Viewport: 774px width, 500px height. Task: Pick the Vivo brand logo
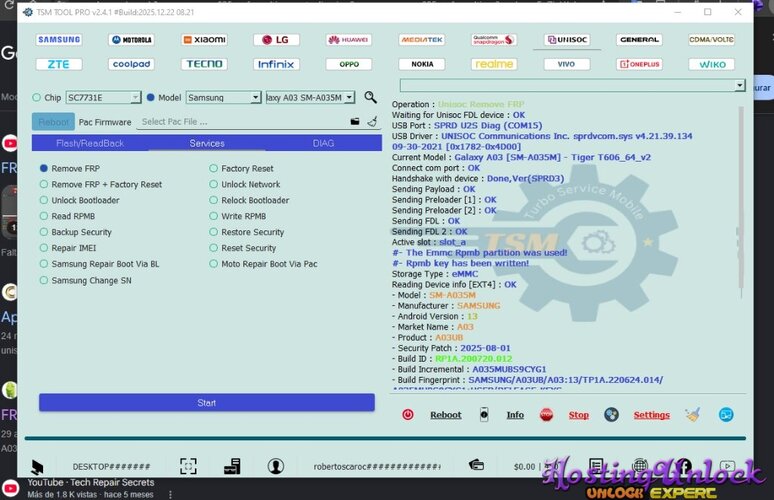(567, 64)
